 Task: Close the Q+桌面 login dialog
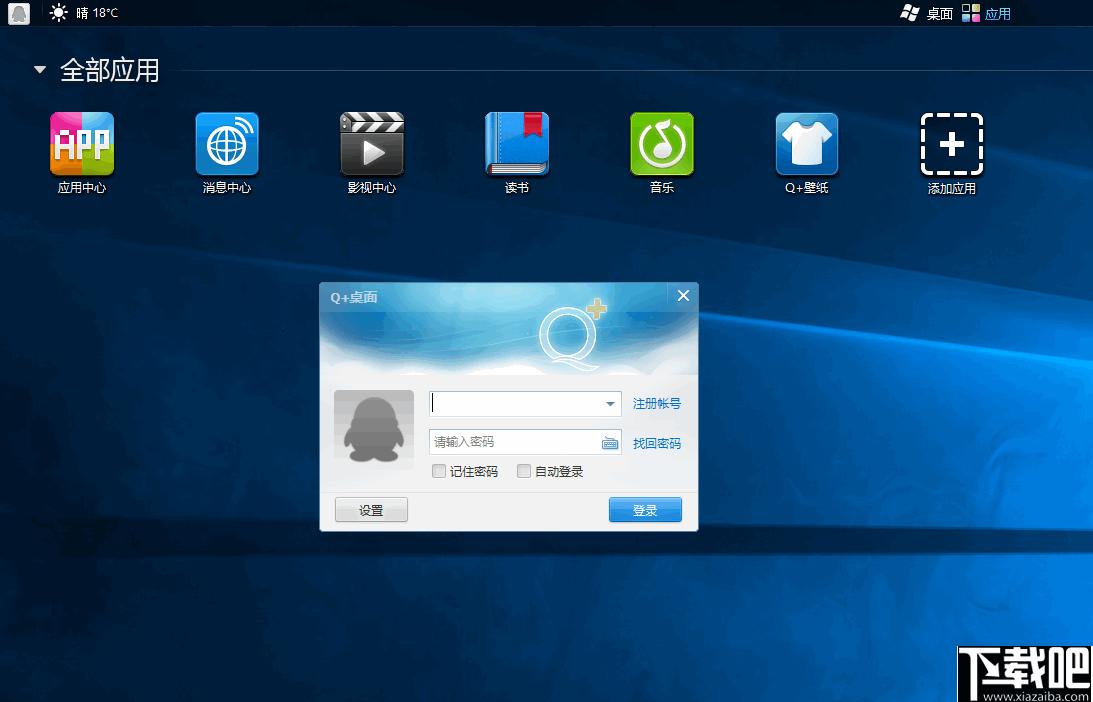point(683,296)
